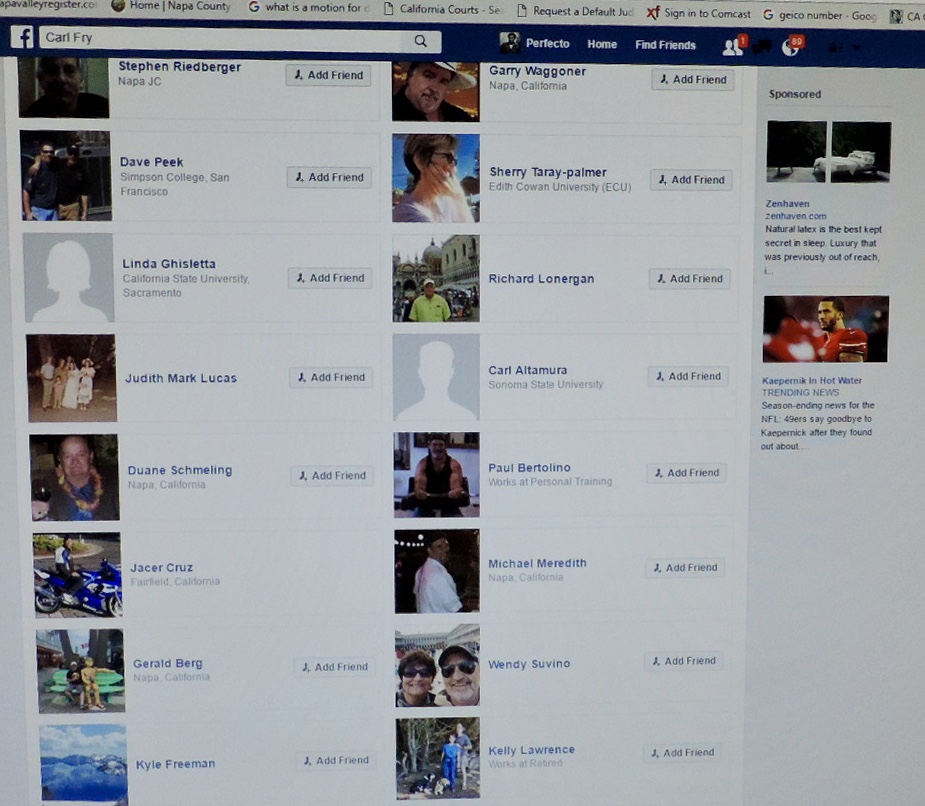
Task: Add Kyle Freeman as friend
Action: [x=336, y=760]
